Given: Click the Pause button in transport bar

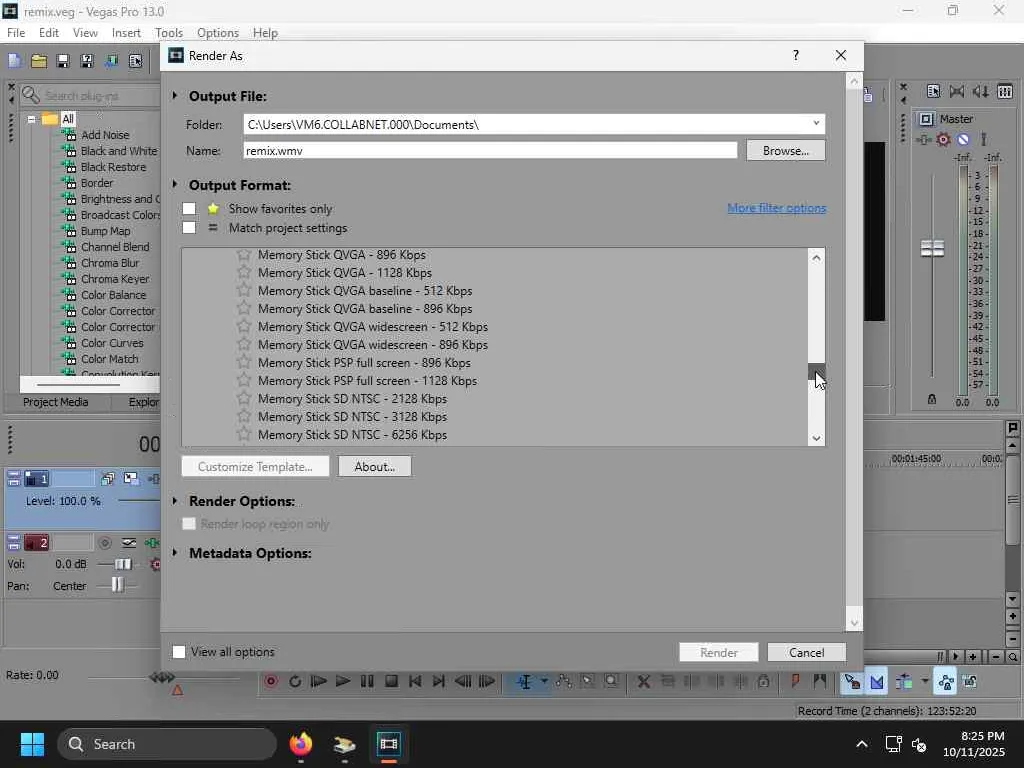Looking at the screenshot, I should [x=367, y=682].
